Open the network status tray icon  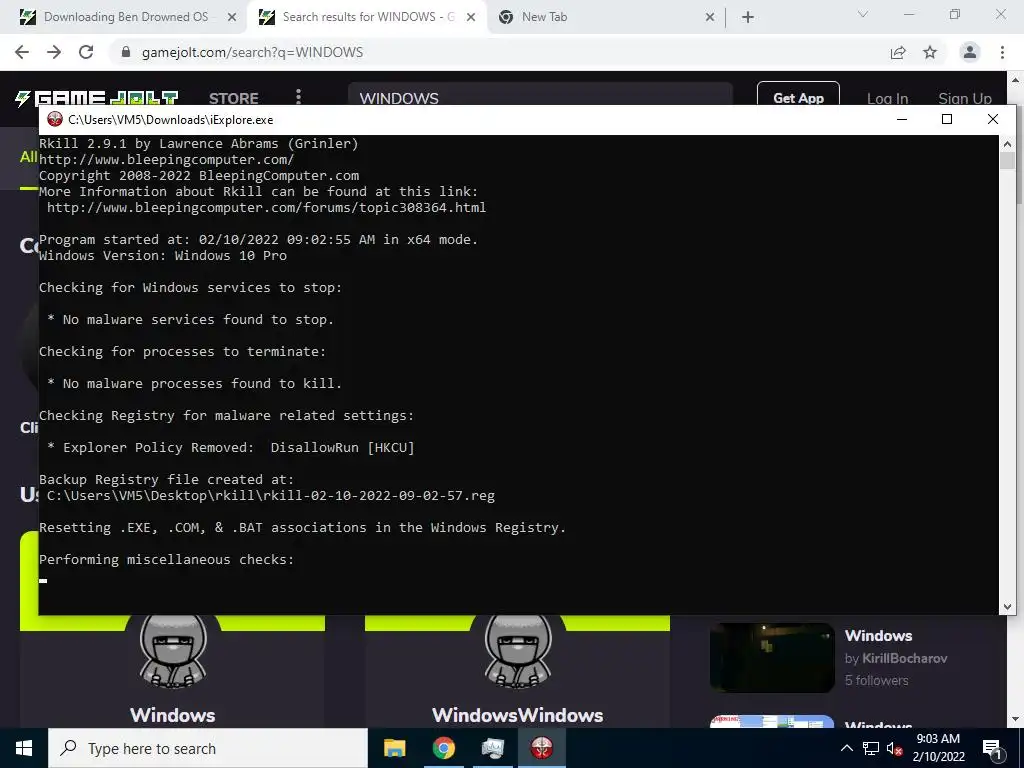coord(871,748)
